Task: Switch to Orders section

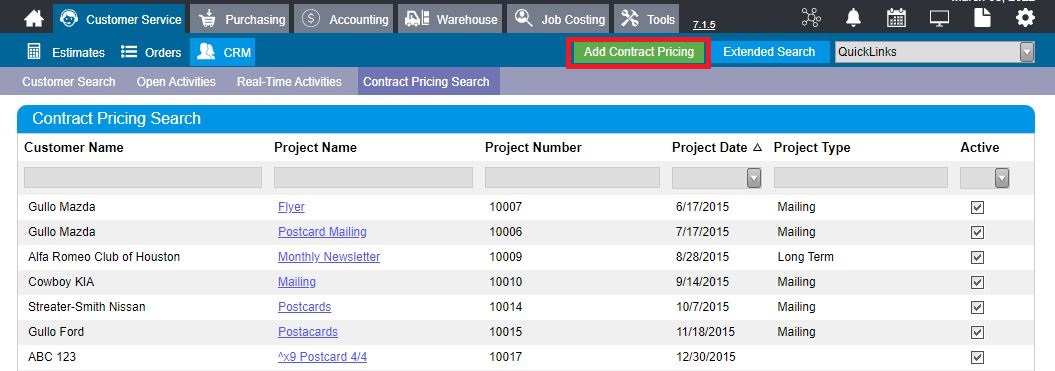Action: (x=151, y=52)
